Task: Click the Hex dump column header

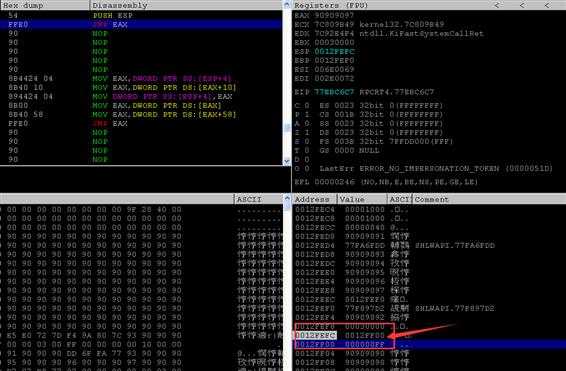Action: click(x=45, y=5)
